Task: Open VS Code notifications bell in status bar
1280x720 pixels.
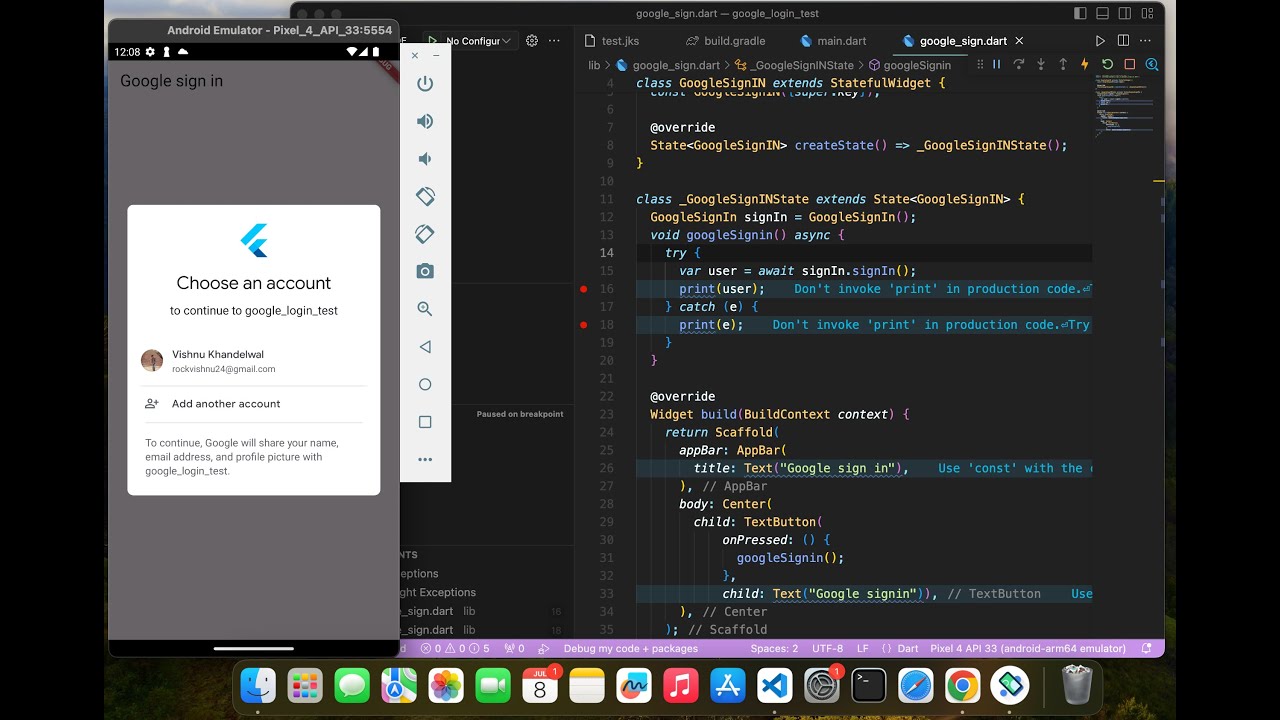Action: point(1147,648)
